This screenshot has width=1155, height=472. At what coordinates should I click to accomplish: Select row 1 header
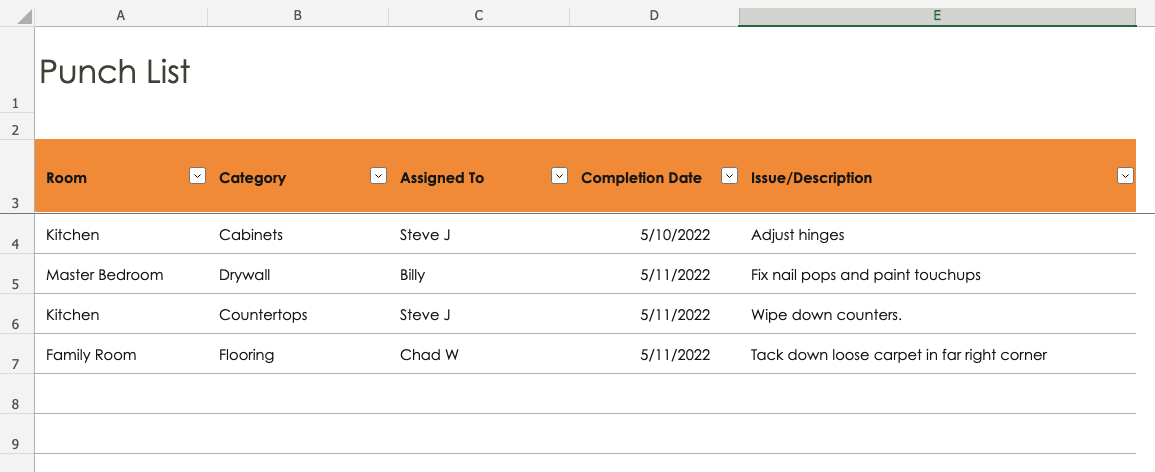click(16, 70)
